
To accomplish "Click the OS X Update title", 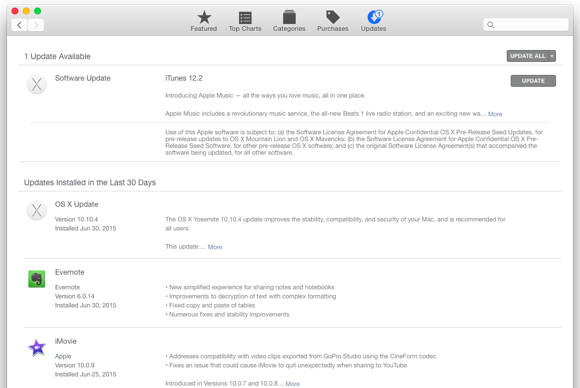I will pyautogui.click(x=77, y=204).
